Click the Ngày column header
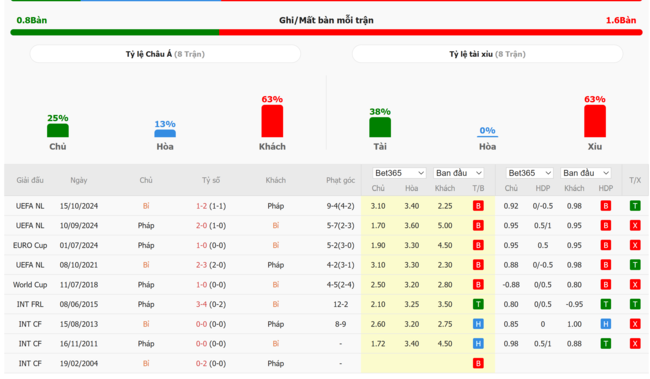Viewport: 650px width, 379px height. (79, 180)
